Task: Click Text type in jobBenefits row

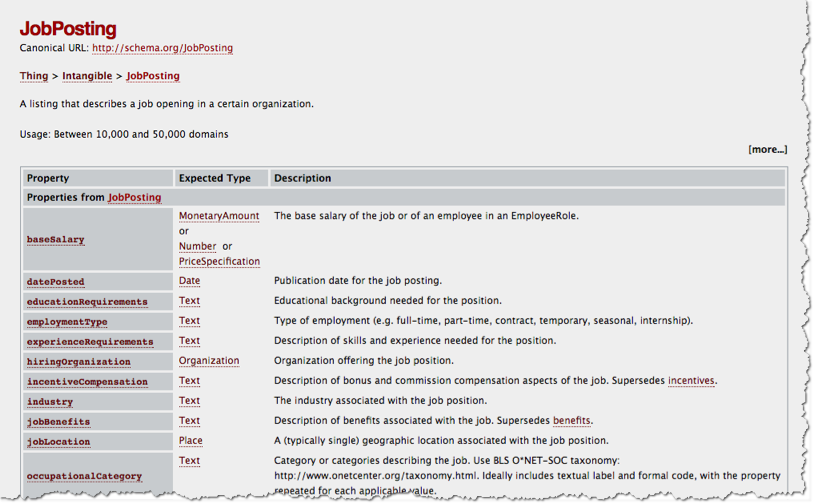Action: pyautogui.click(x=189, y=421)
